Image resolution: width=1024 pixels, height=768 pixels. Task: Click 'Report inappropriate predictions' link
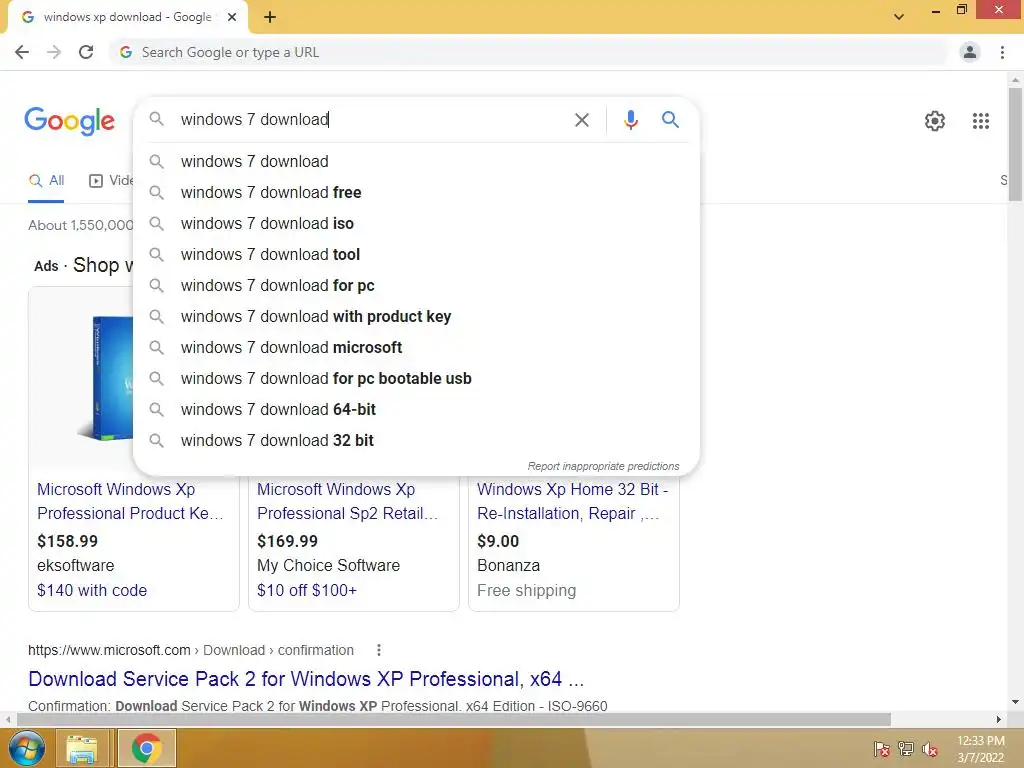point(603,466)
